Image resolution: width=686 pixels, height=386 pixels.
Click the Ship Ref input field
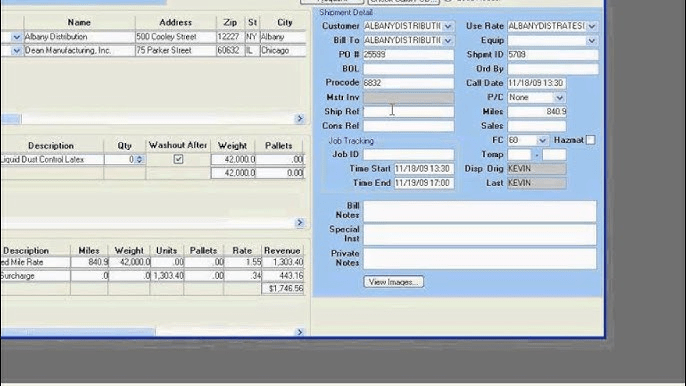coord(408,112)
